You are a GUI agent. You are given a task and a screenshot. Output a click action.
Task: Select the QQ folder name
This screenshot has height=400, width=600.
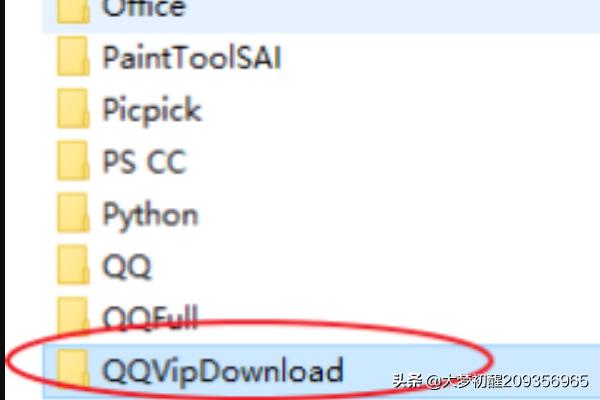click(127, 267)
